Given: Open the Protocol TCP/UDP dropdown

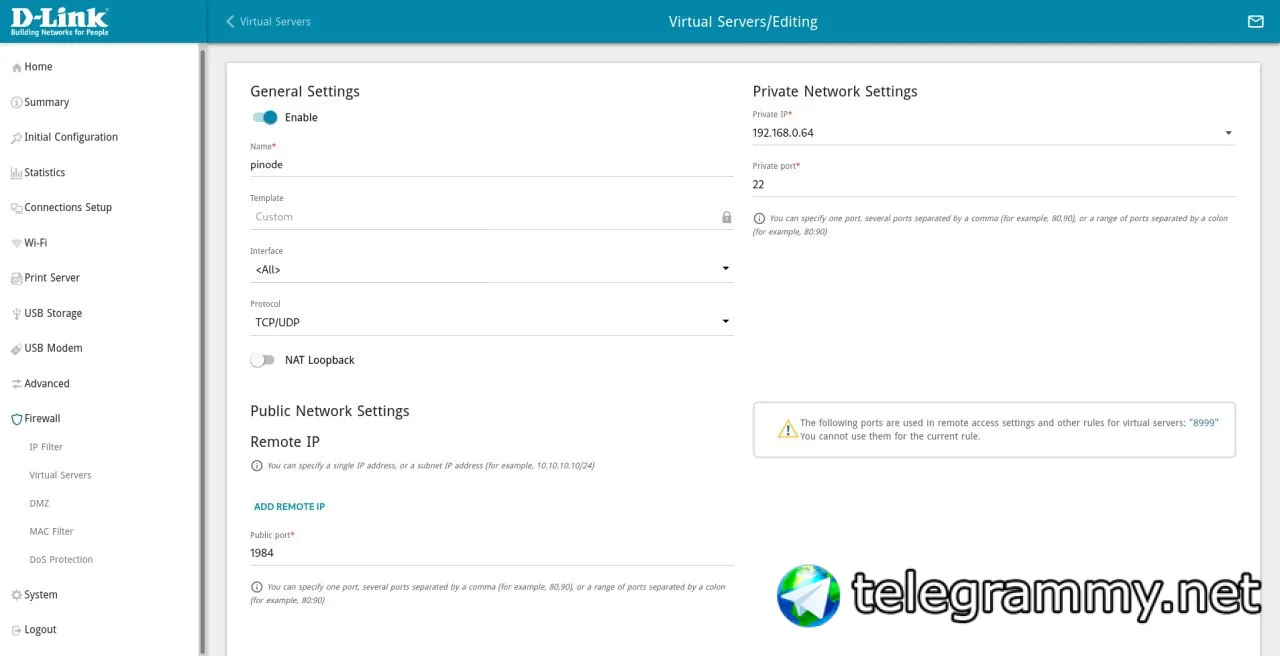Looking at the screenshot, I should pyautogui.click(x=492, y=322).
